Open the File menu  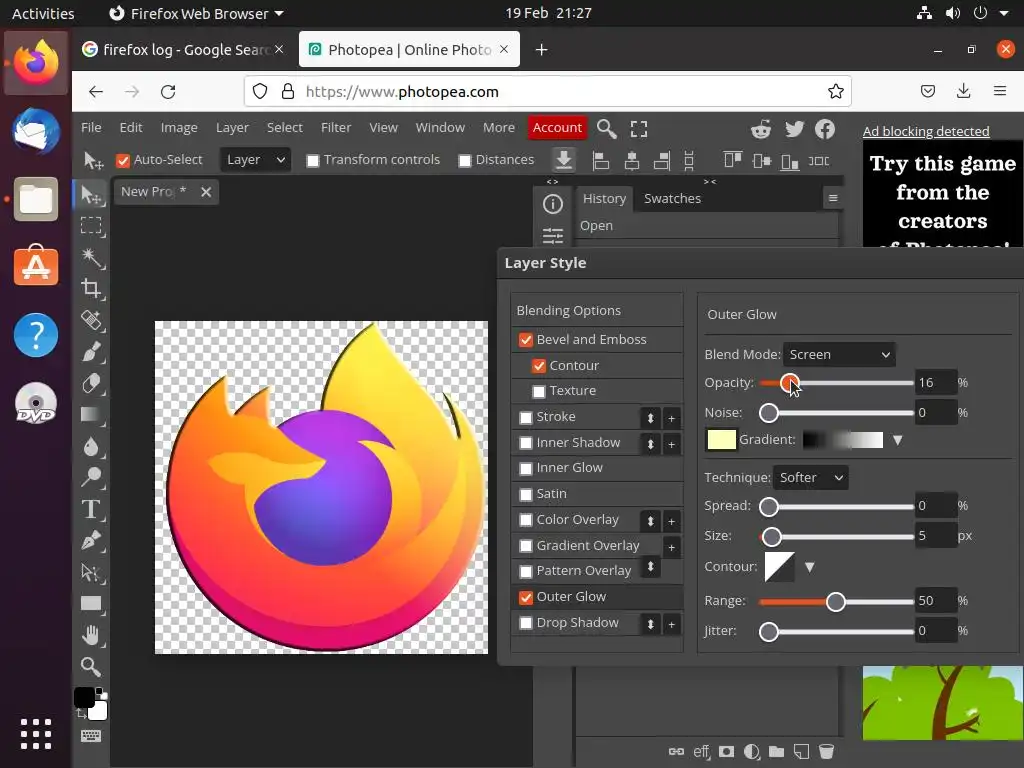(91, 127)
